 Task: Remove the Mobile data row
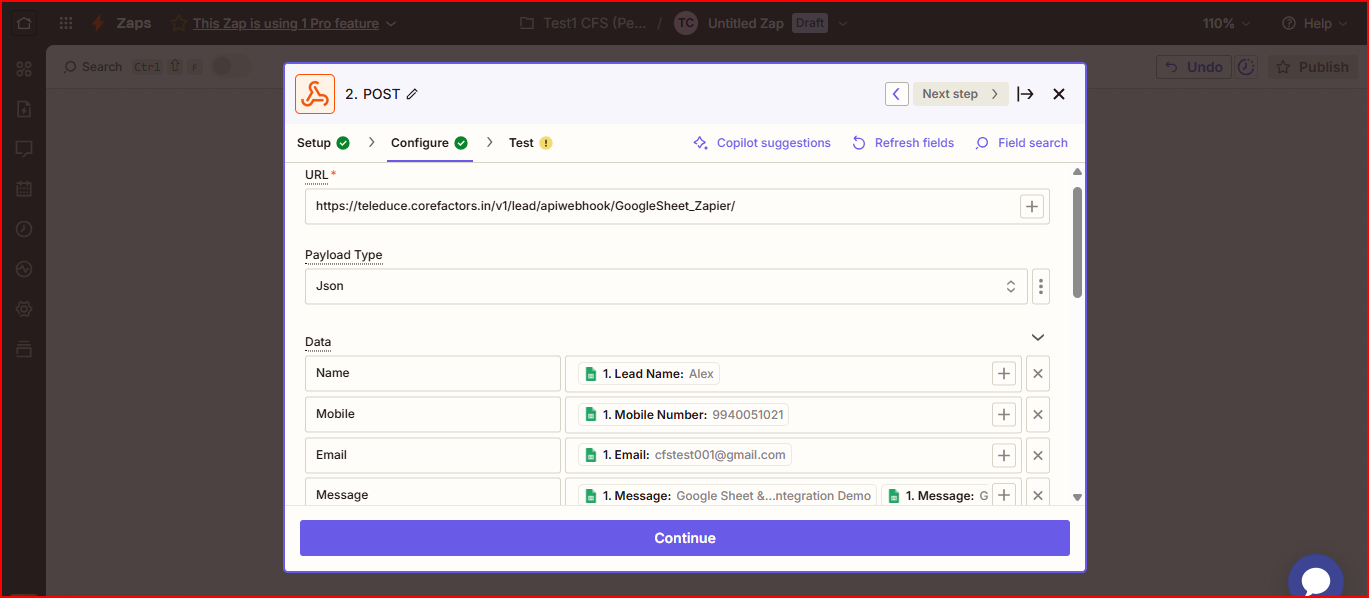point(1038,415)
